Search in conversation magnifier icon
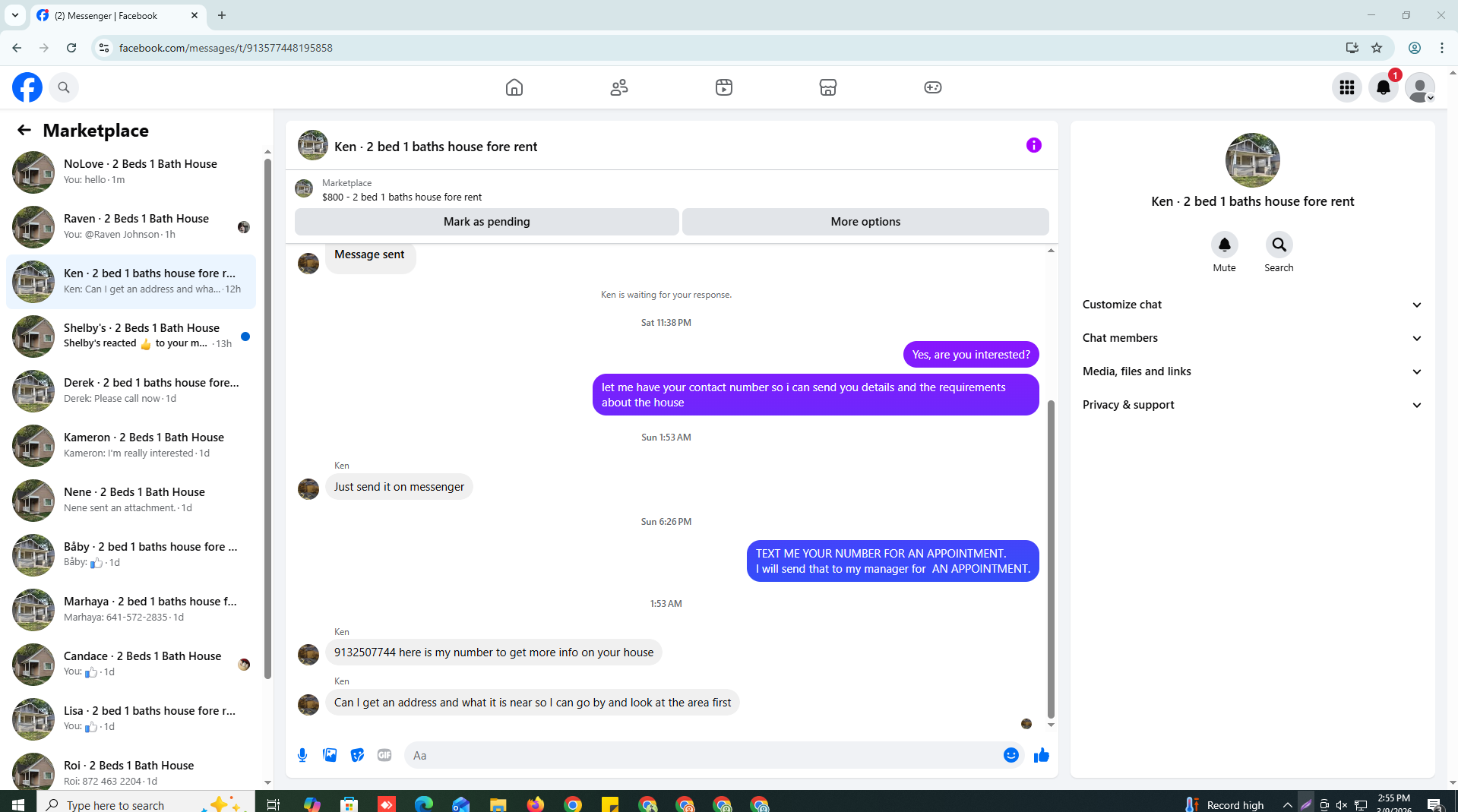Screen dimensions: 1458x812 click(1279, 245)
